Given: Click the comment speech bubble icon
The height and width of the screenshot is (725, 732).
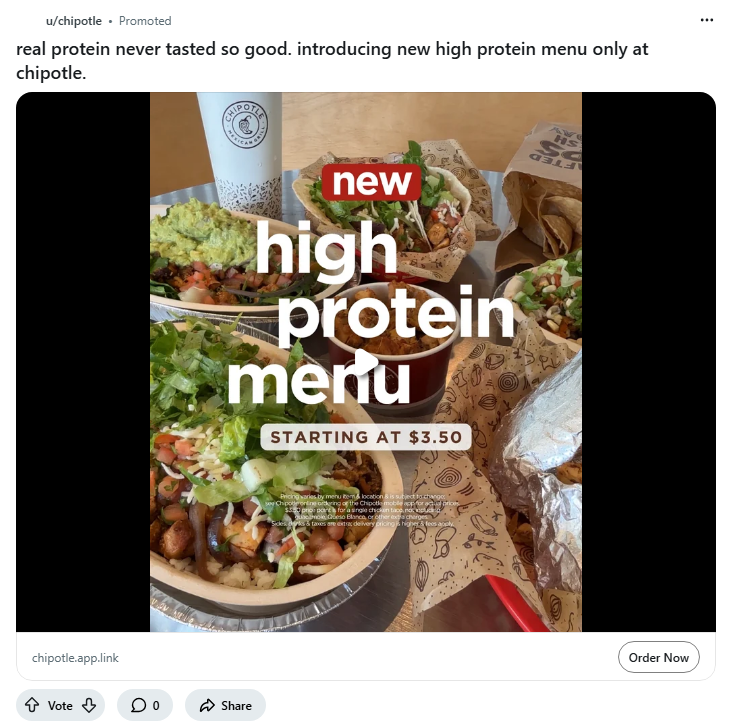Looking at the screenshot, I should [x=139, y=705].
